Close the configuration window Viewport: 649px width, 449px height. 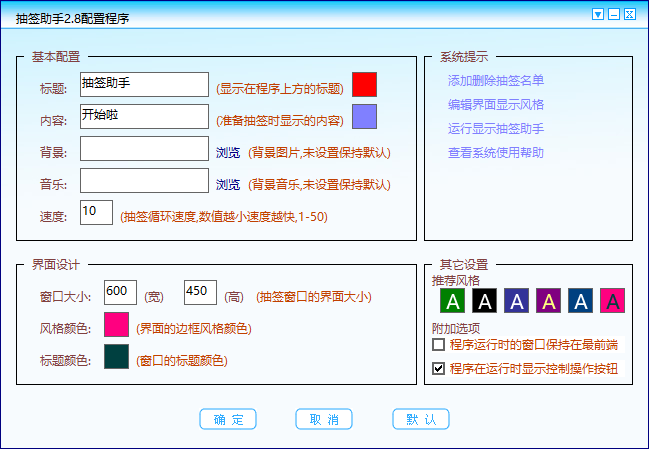tap(630, 14)
